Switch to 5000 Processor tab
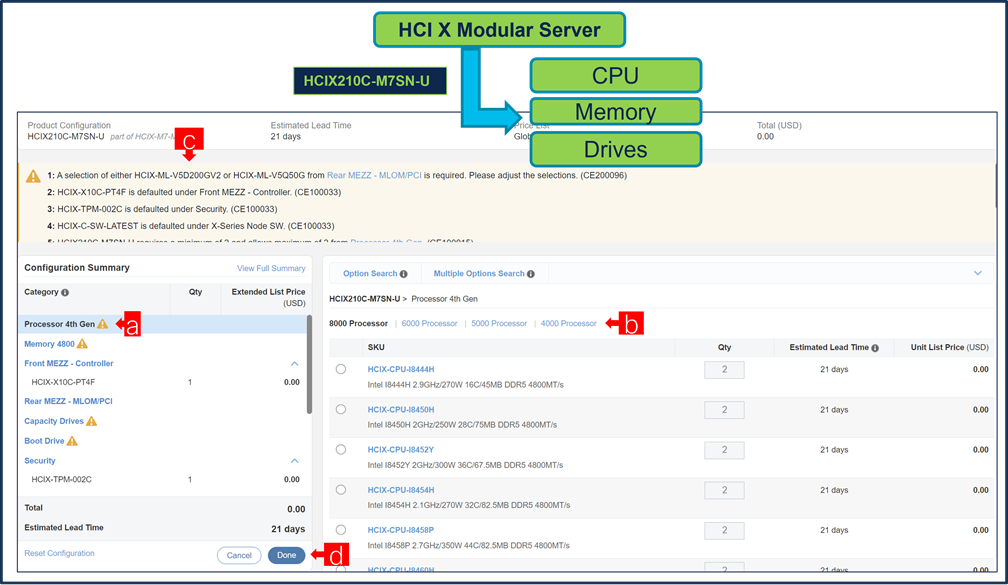The image size is (1008, 585). [x=499, y=323]
